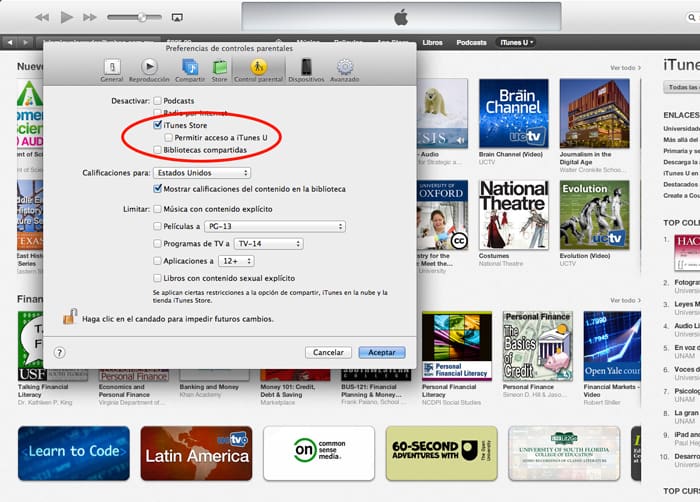700x502 pixels.
Task: Click Ver todo in the Finance section
Action: 625,300
